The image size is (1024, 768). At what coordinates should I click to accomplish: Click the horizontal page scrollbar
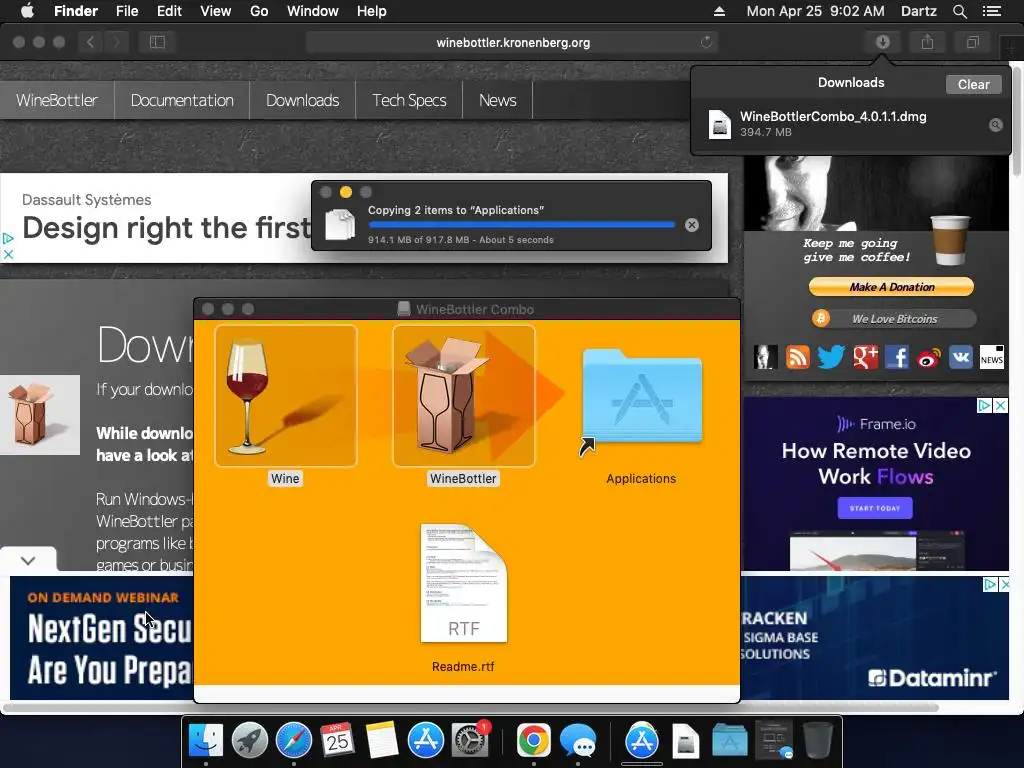coord(470,707)
